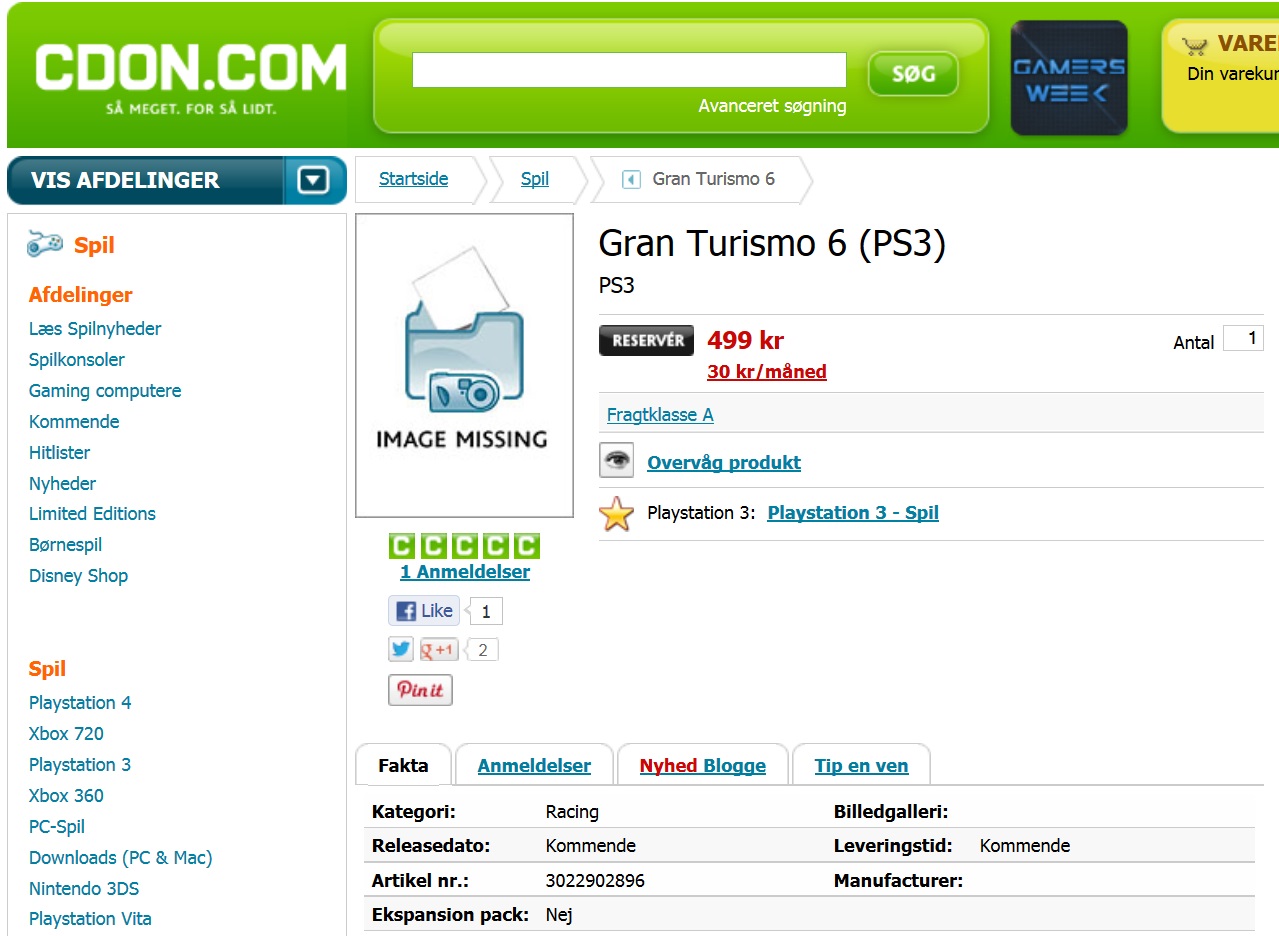This screenshot has height=936, width=1279.
Task: Open PC-Spil category
Action: point(57,827)
